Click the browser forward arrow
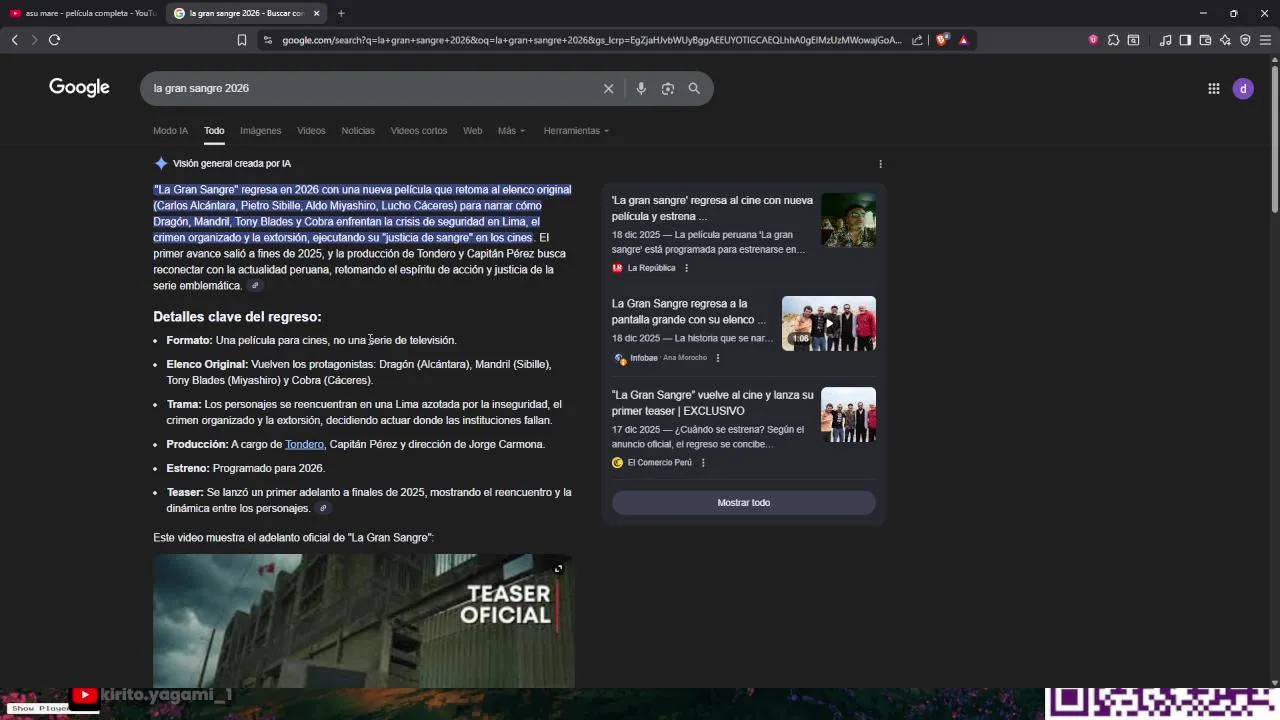The image size is (1280, 720). click(x=34, y=40)
